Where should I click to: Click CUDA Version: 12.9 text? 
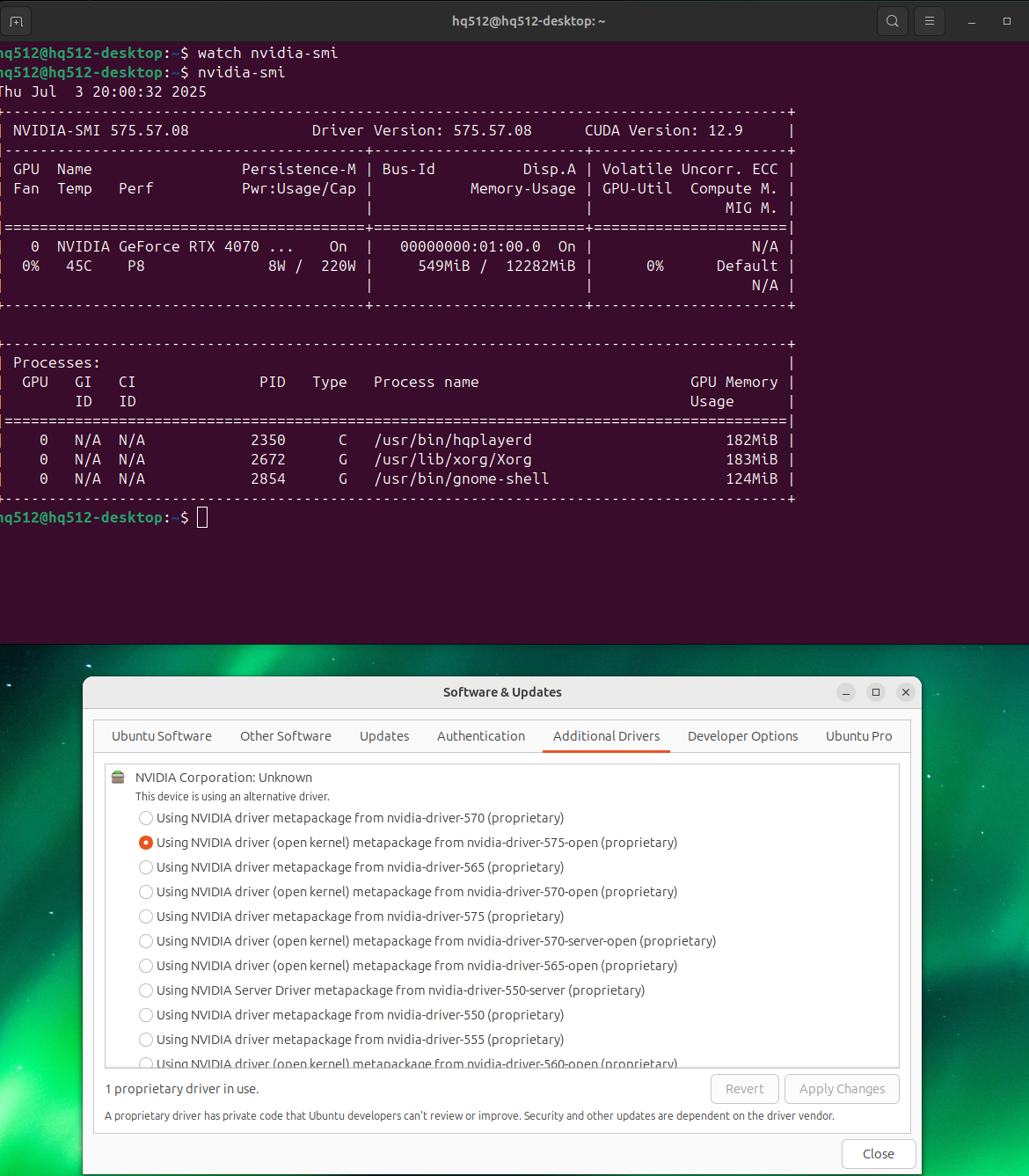click(664, 130)
